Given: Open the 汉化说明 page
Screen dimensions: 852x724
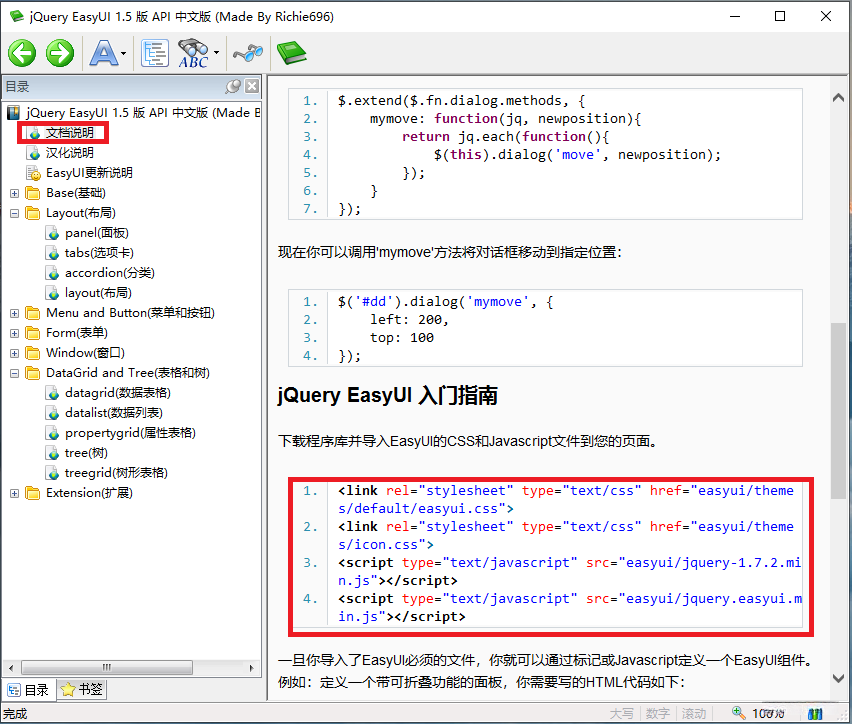Looking at the screenshot, I should (x=70, y=153).
